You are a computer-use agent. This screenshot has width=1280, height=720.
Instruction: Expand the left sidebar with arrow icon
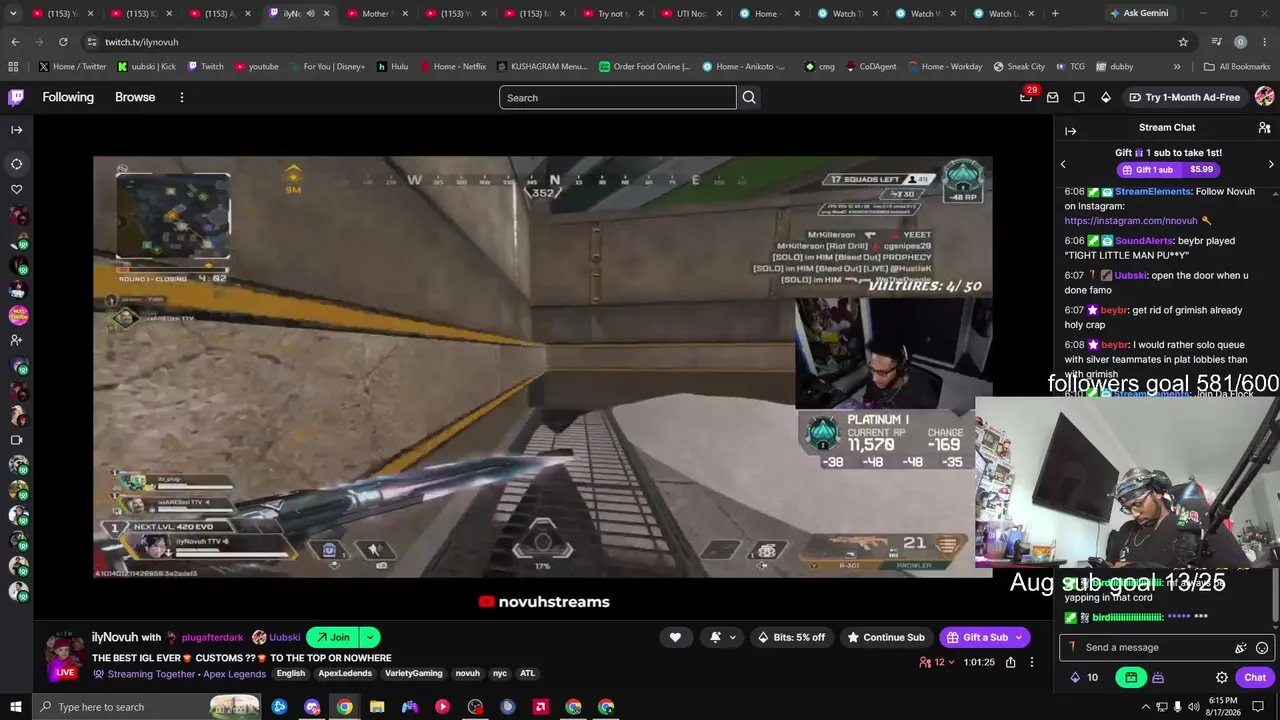(x=17, y=130)
